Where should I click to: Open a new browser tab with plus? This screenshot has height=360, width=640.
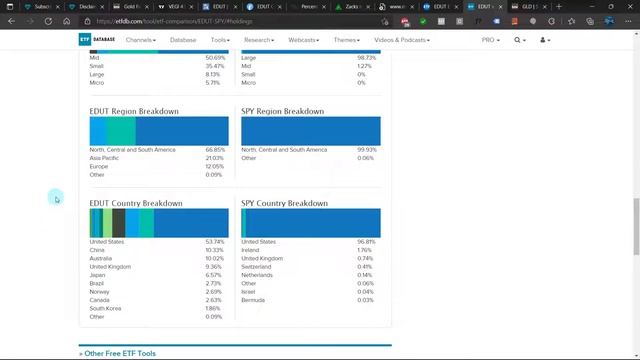point(559,7)
